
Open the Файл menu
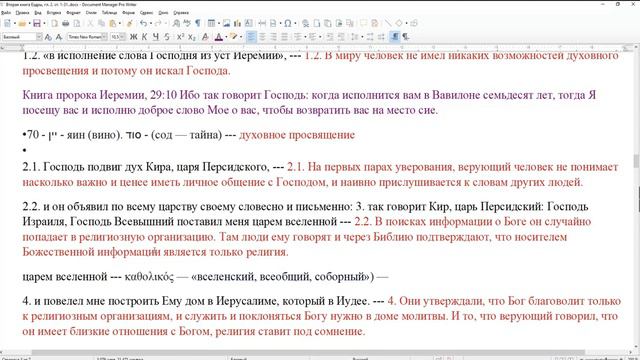click(6, 13)
